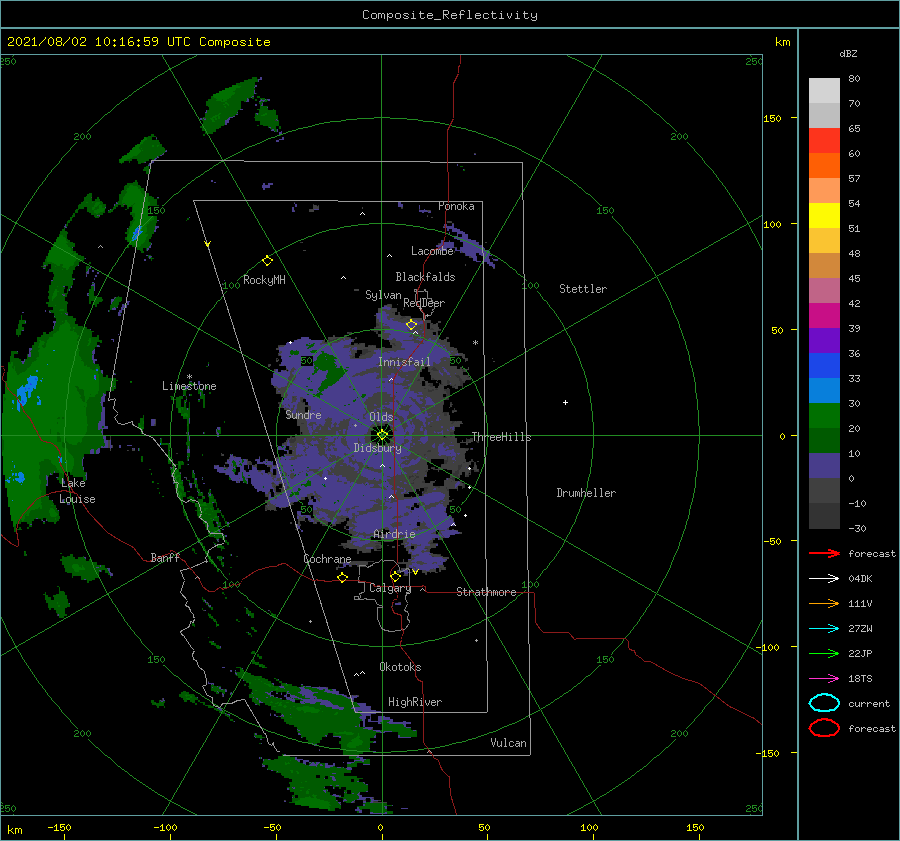Click the magenta 18TS arrow icon

pyautogui.click(x=824, y=679)
